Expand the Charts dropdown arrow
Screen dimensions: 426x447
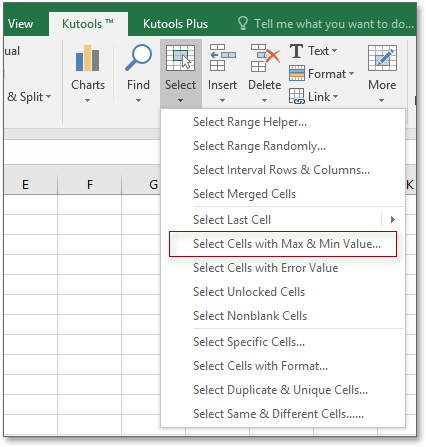tap(87, 100)
